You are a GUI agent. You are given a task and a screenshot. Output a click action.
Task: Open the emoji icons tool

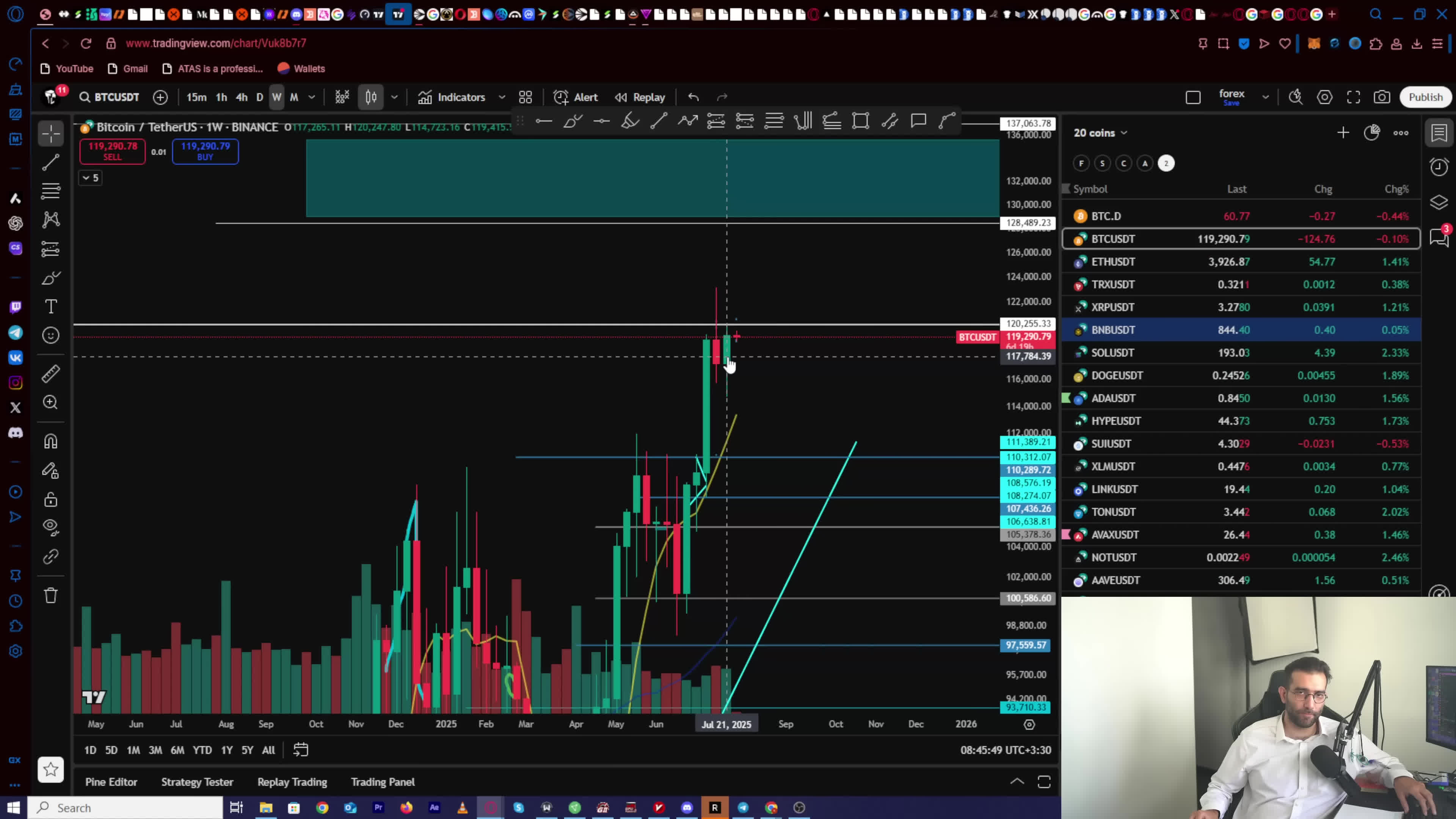click(x=51, y=335)
